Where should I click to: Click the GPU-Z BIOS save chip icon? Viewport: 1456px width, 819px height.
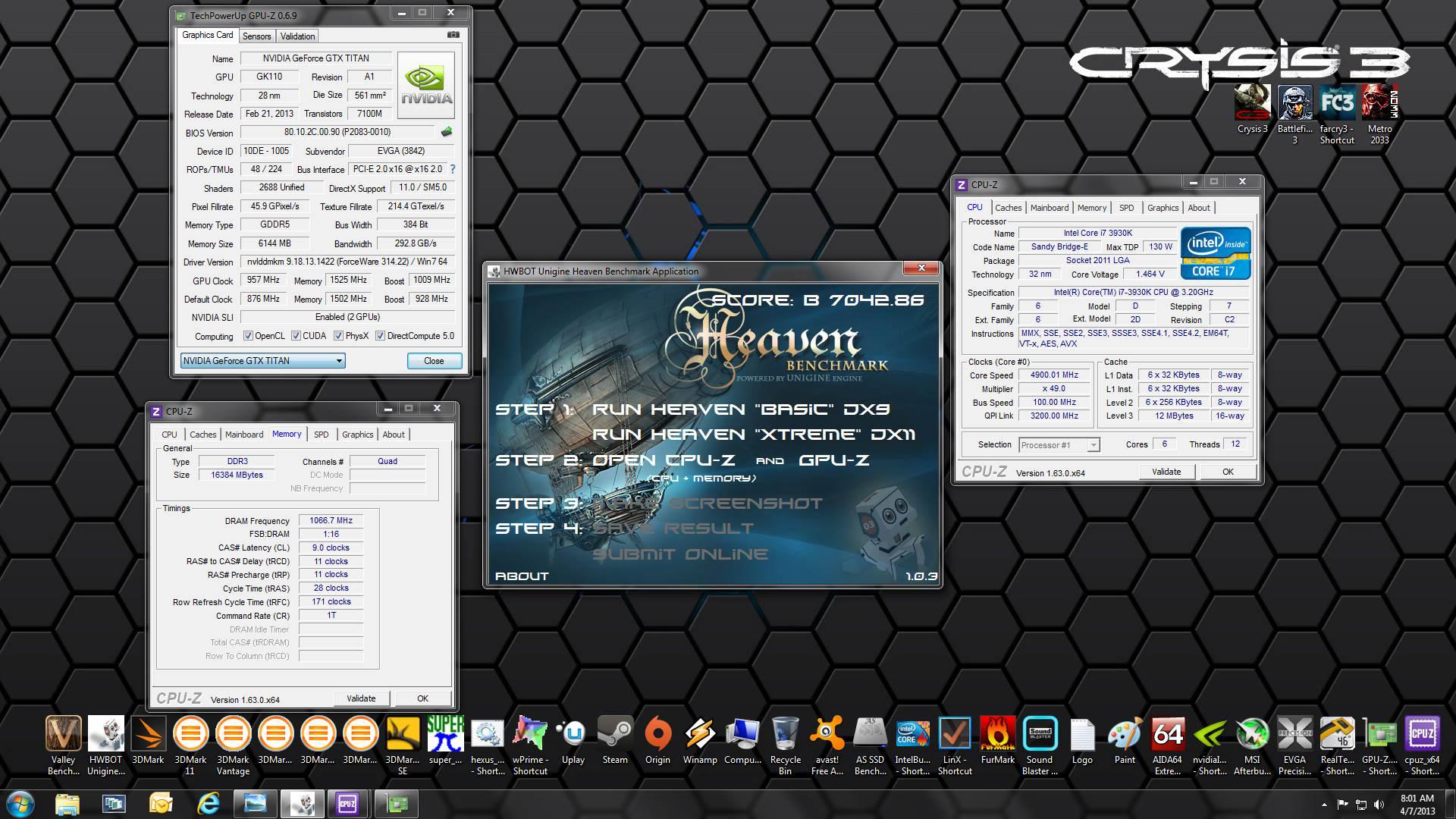447,132
